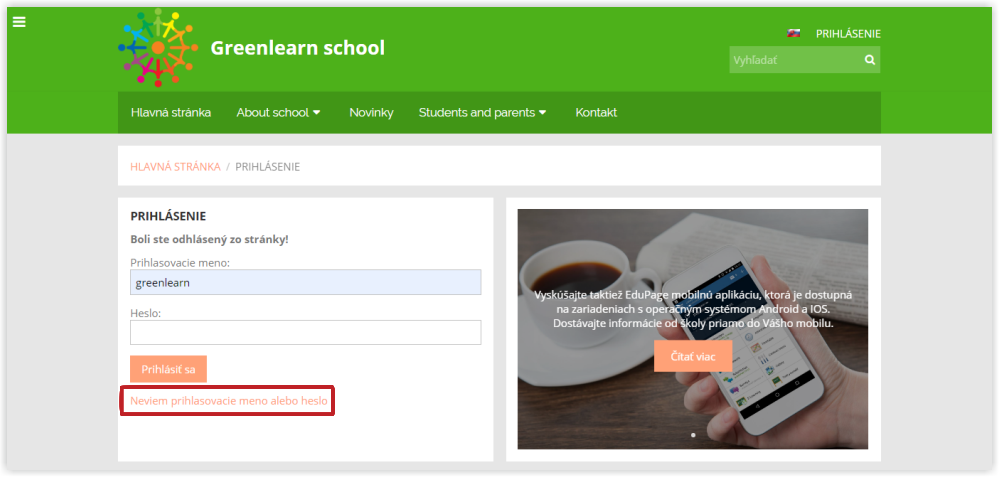Click the Boli ste odhlásený message
Image resolution: width=999 pixels, height=477 pixels.
tap(210, 240)
